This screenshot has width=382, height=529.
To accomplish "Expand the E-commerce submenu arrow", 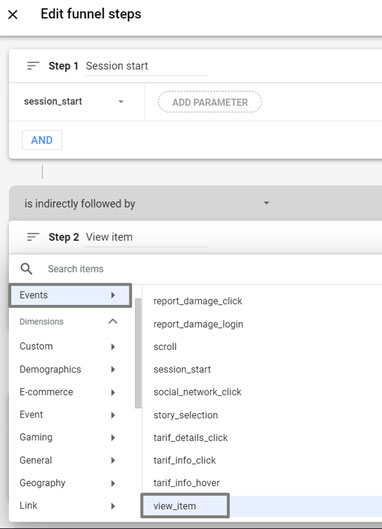I will pos(113,392).
